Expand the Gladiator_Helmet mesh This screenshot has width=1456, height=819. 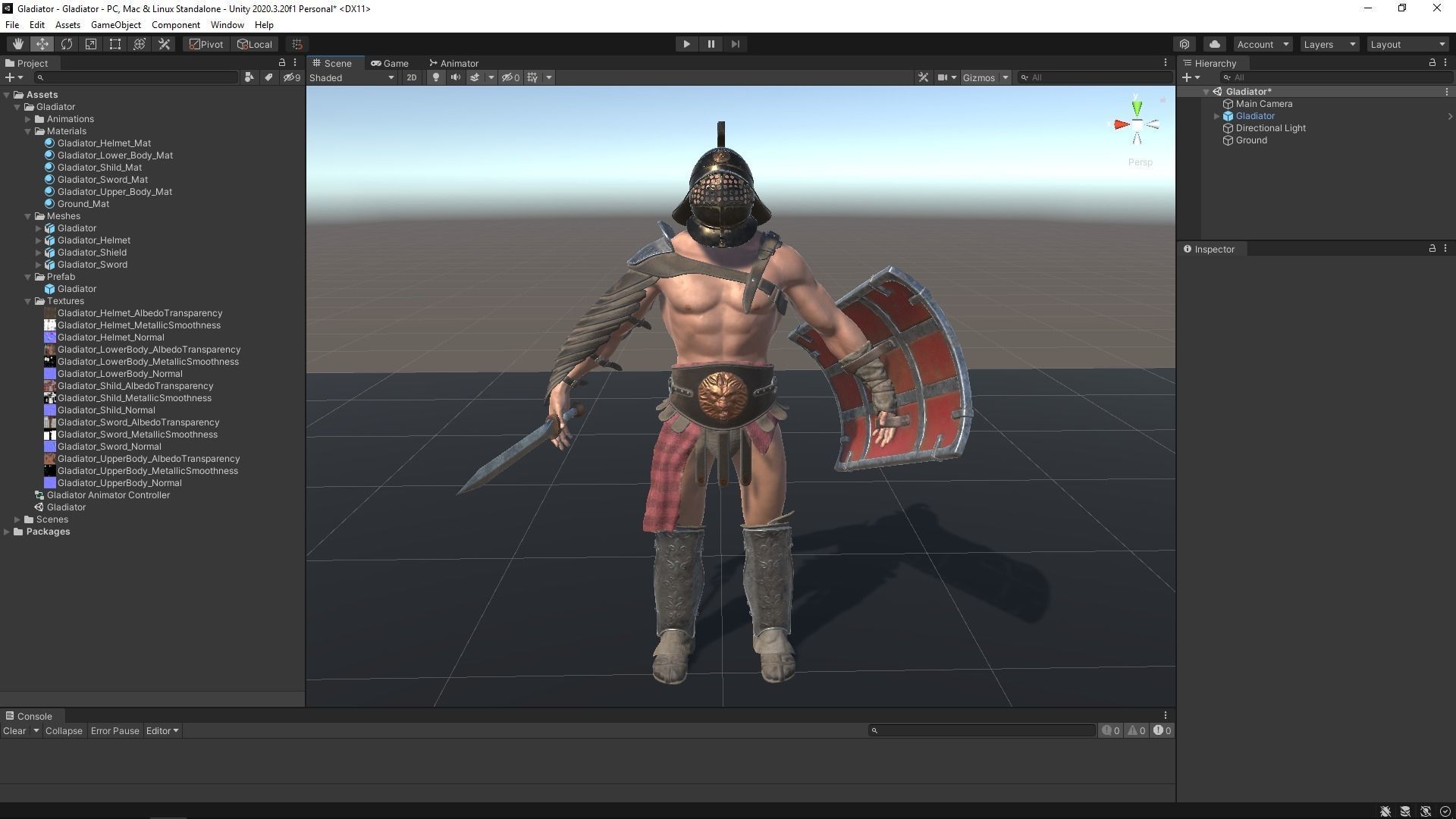click(39, 240)
